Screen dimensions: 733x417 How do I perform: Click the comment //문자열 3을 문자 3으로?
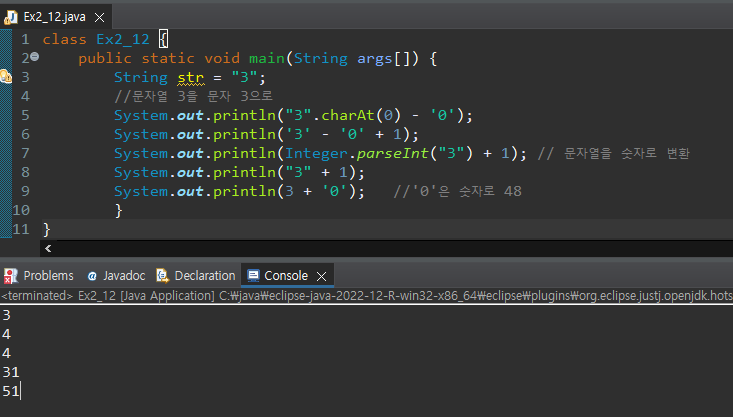tap(194, 96)
